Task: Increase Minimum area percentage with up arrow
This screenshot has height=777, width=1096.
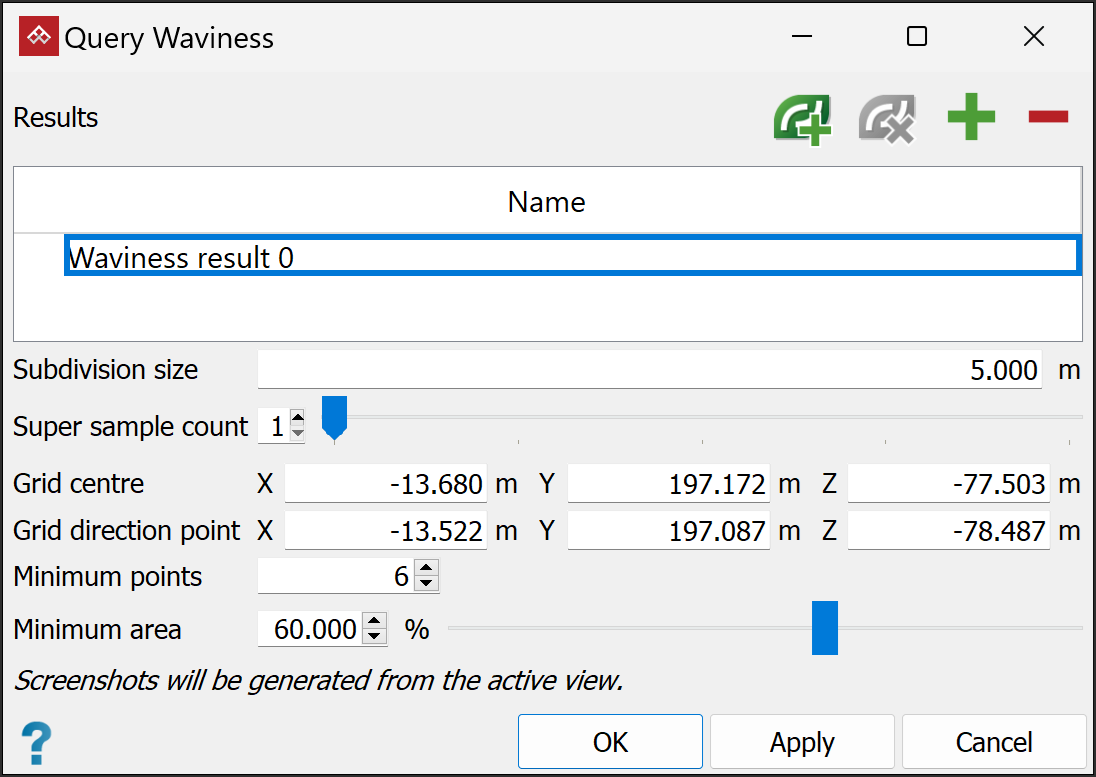Action: [374, 622]
